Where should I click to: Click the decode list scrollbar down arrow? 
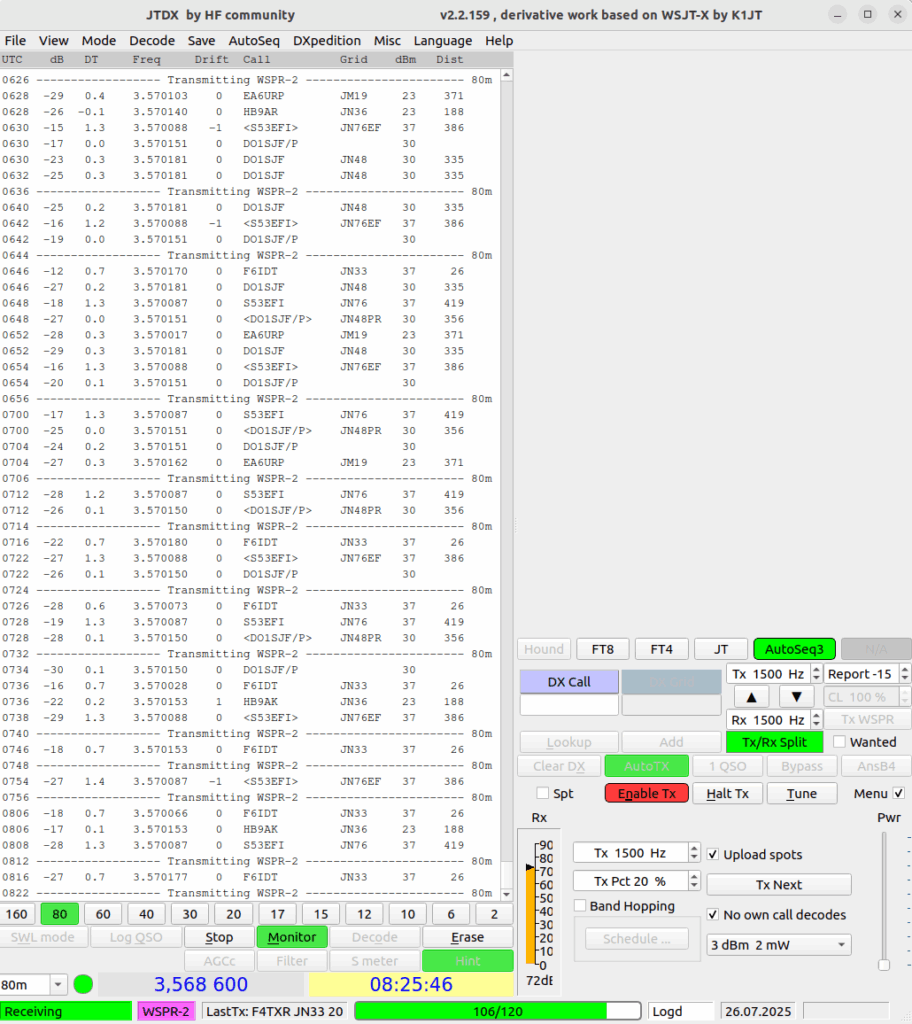click(x=506, y=893)
